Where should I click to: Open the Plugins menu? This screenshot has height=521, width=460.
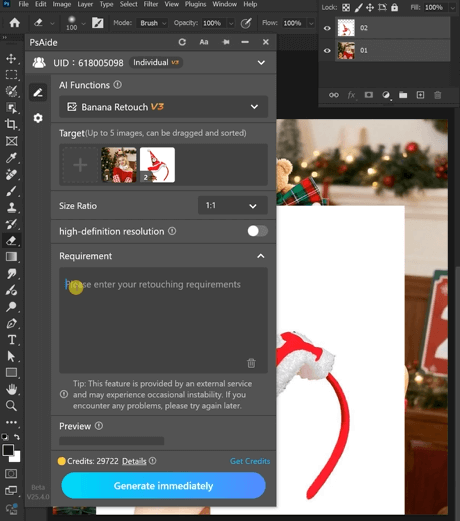(195, 4)
